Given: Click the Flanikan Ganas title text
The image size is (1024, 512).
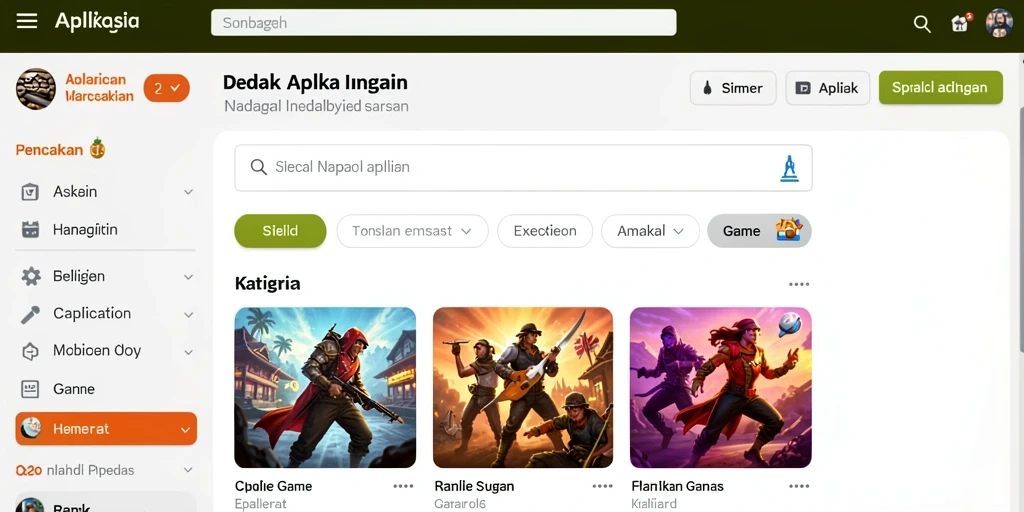Looking at the screenshot, I should point(677,487).
